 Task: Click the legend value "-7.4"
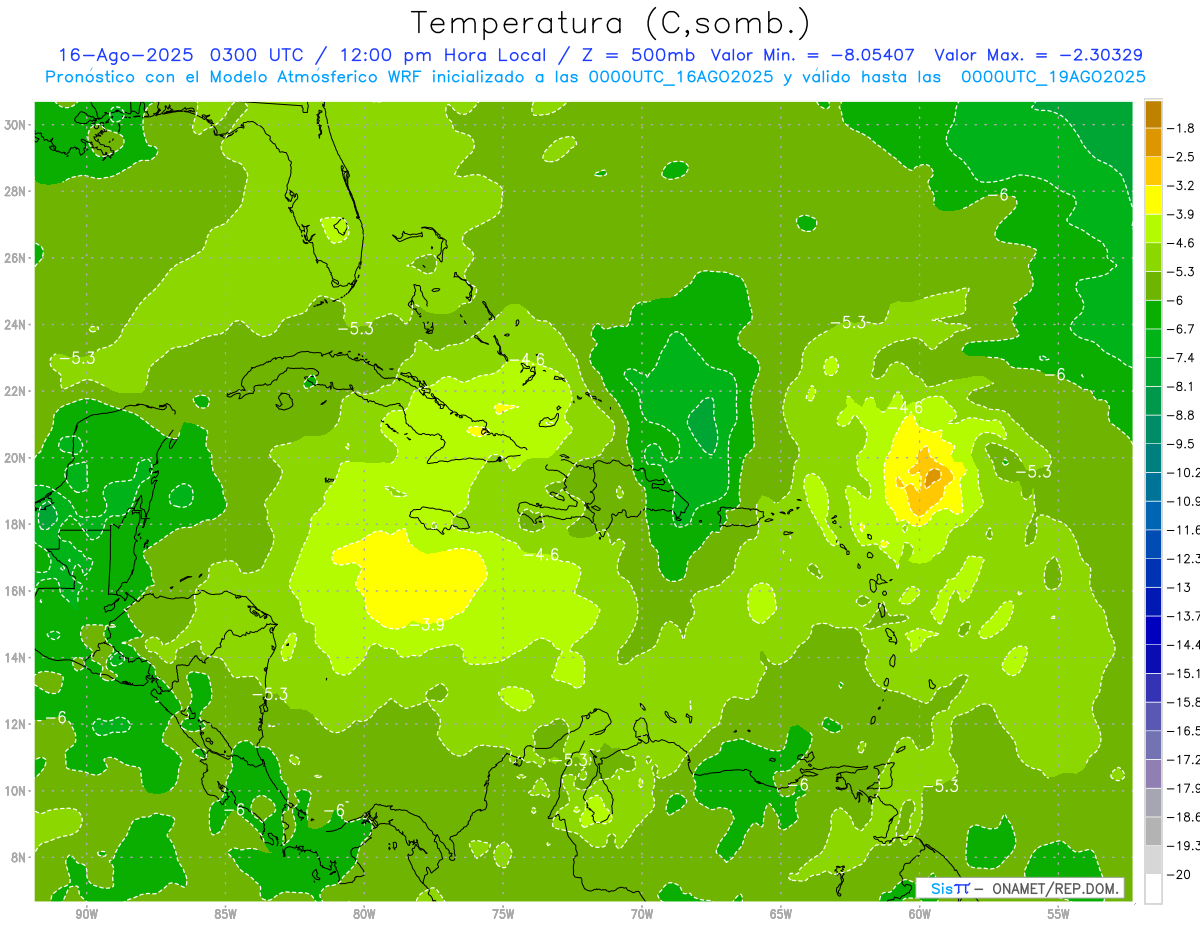pyautogui.click(x=1182, y=357)
